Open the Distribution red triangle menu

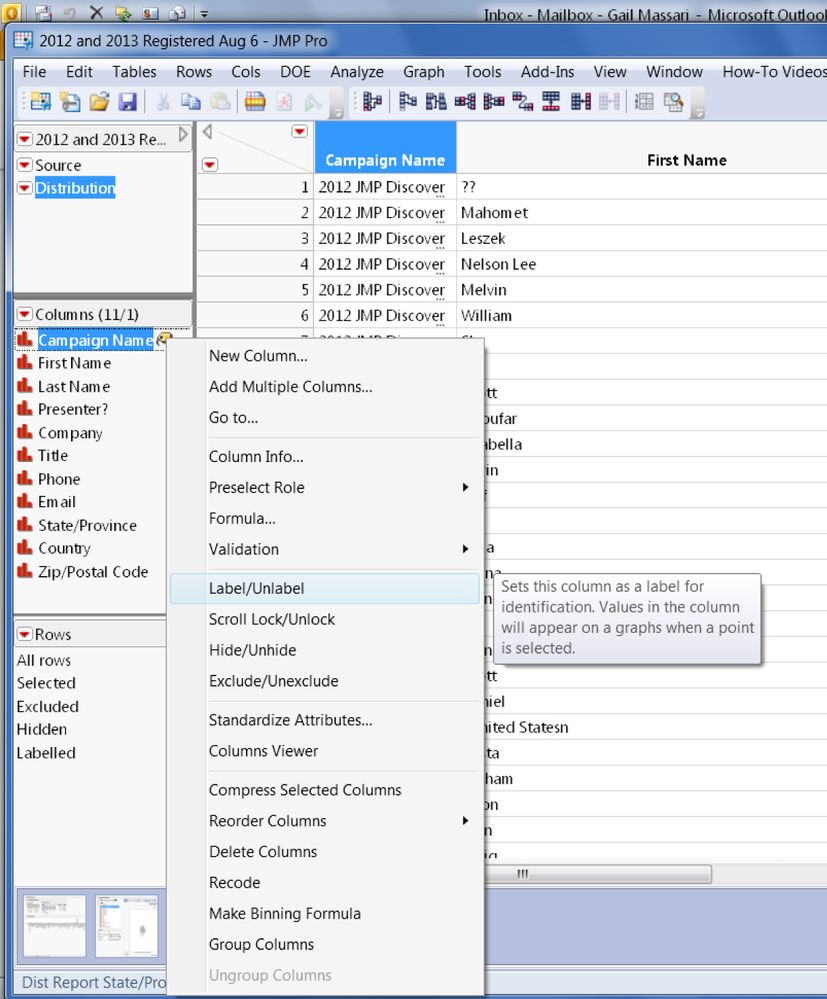[x=25, y=187]
